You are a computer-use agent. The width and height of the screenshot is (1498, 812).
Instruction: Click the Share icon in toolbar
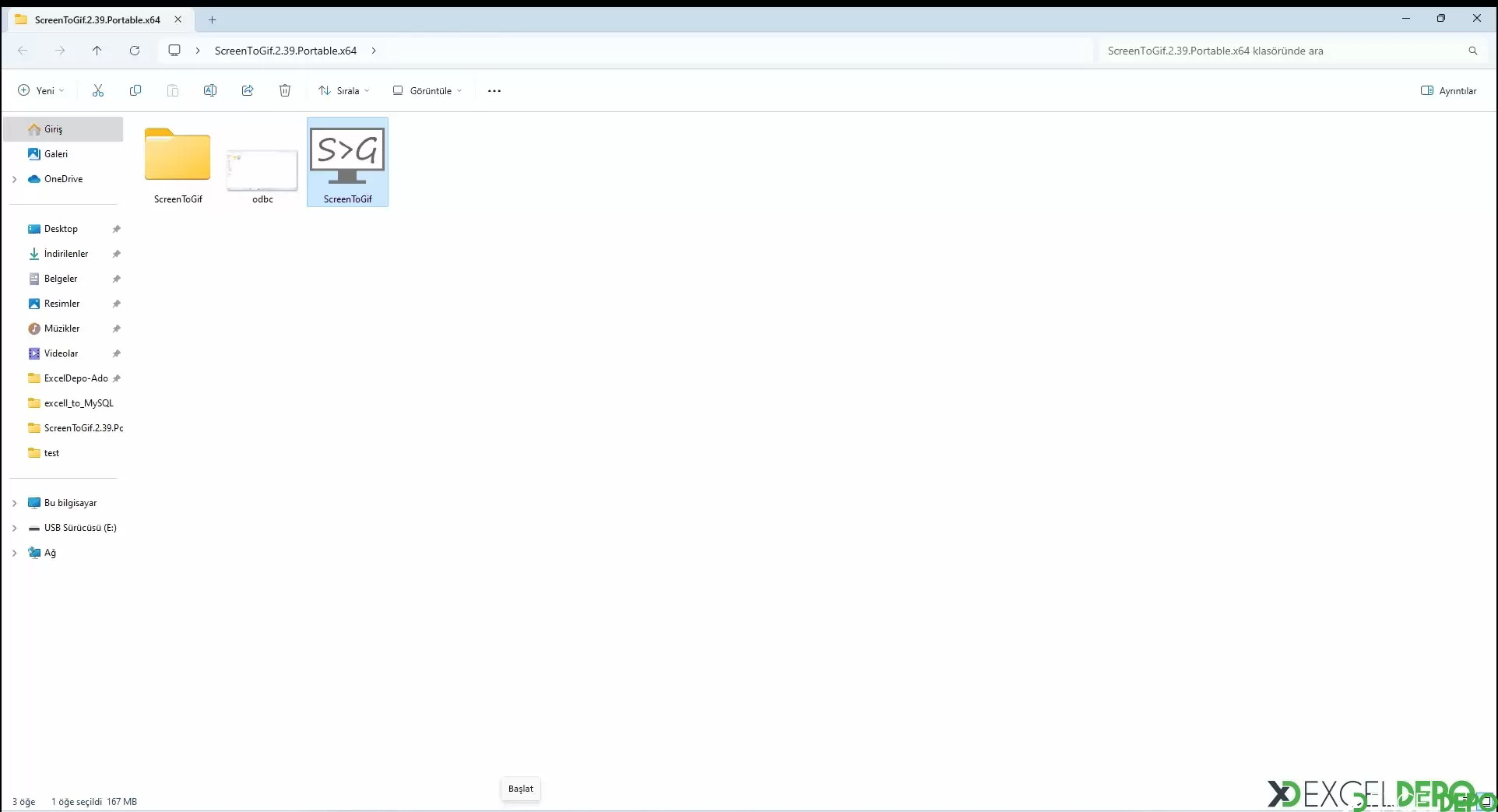pos(248,91)
